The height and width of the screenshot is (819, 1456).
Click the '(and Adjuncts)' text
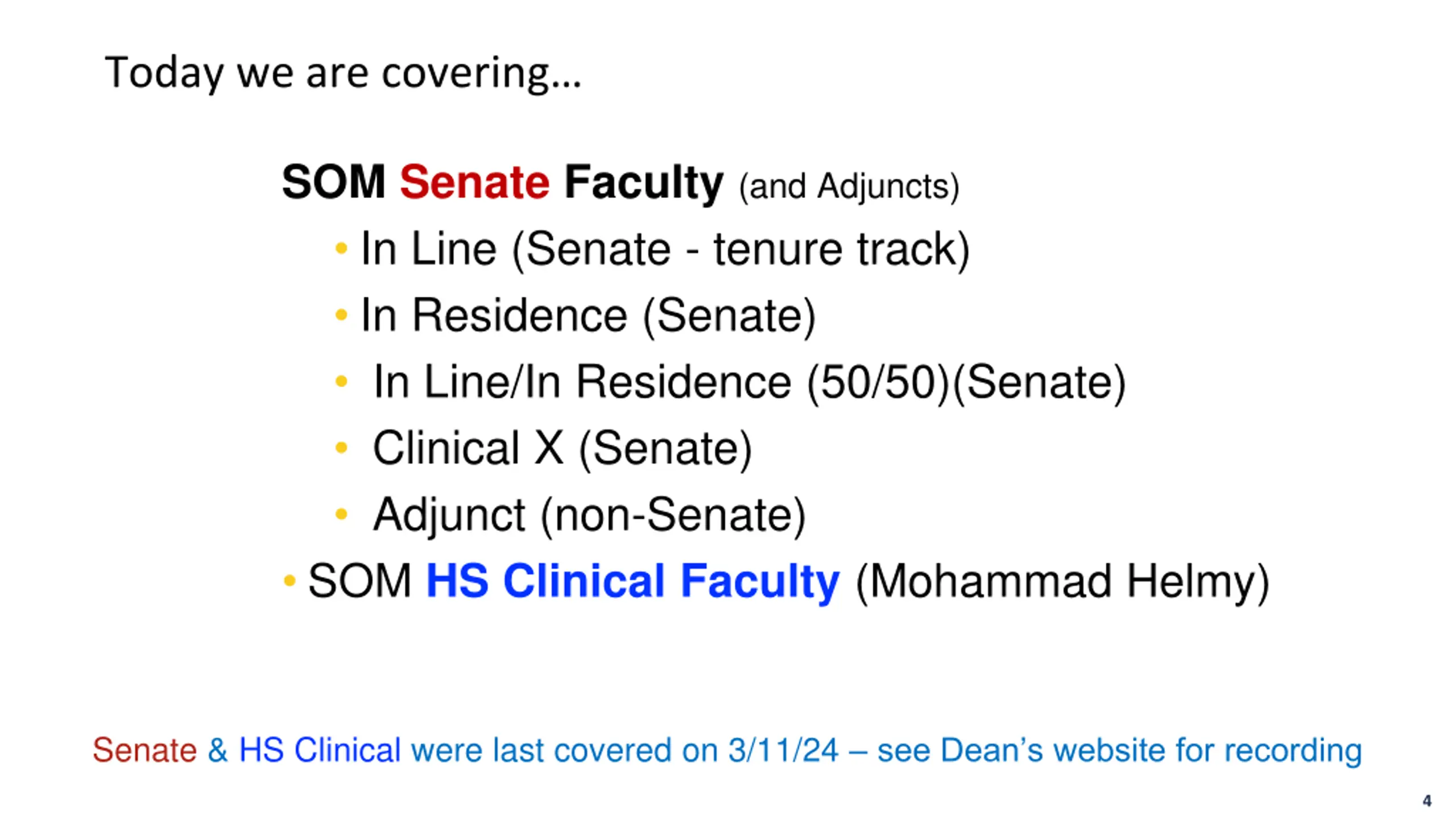[849, 187]
